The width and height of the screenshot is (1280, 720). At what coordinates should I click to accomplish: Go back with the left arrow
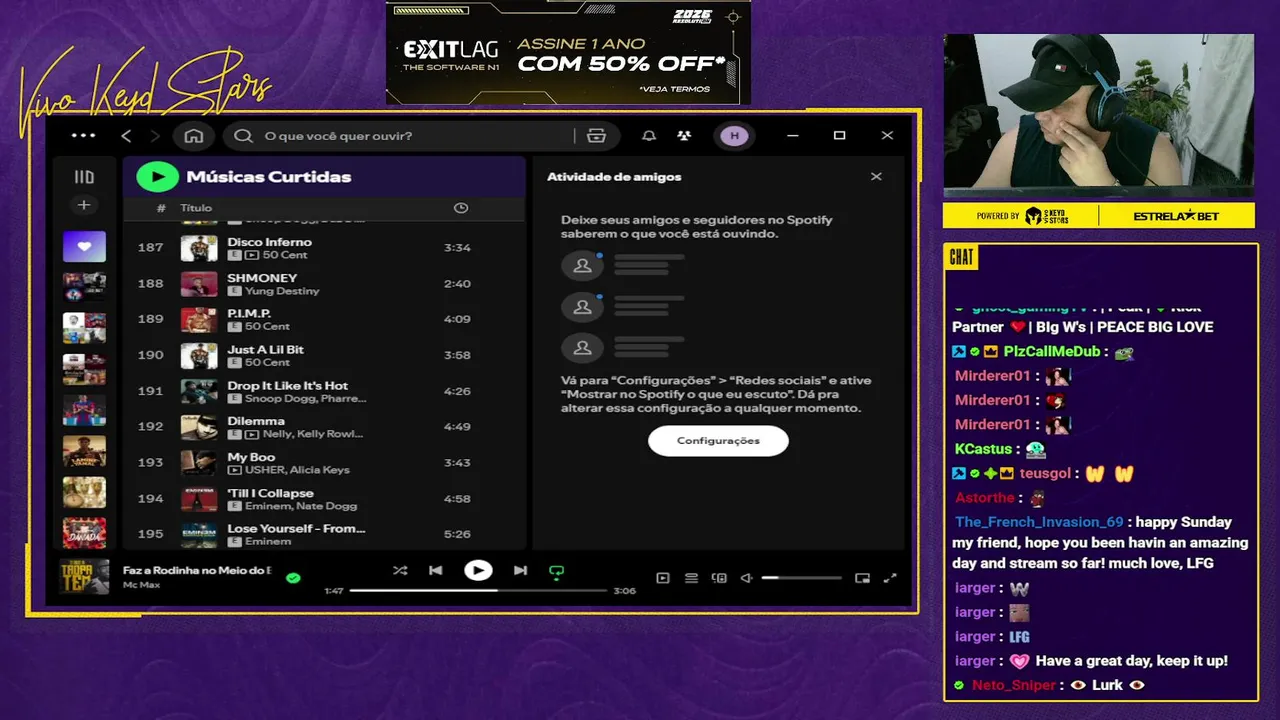pos(126,136)
